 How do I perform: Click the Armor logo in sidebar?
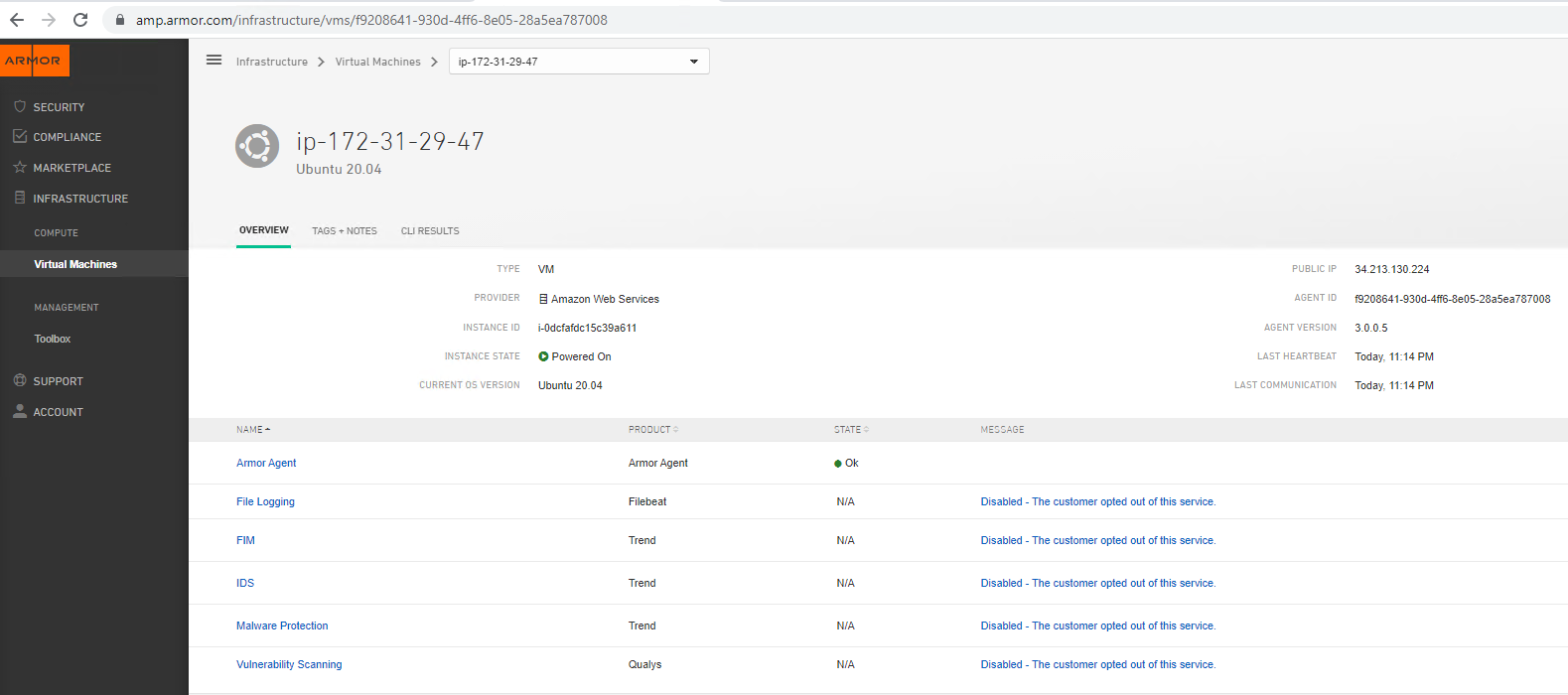point(35,61)
